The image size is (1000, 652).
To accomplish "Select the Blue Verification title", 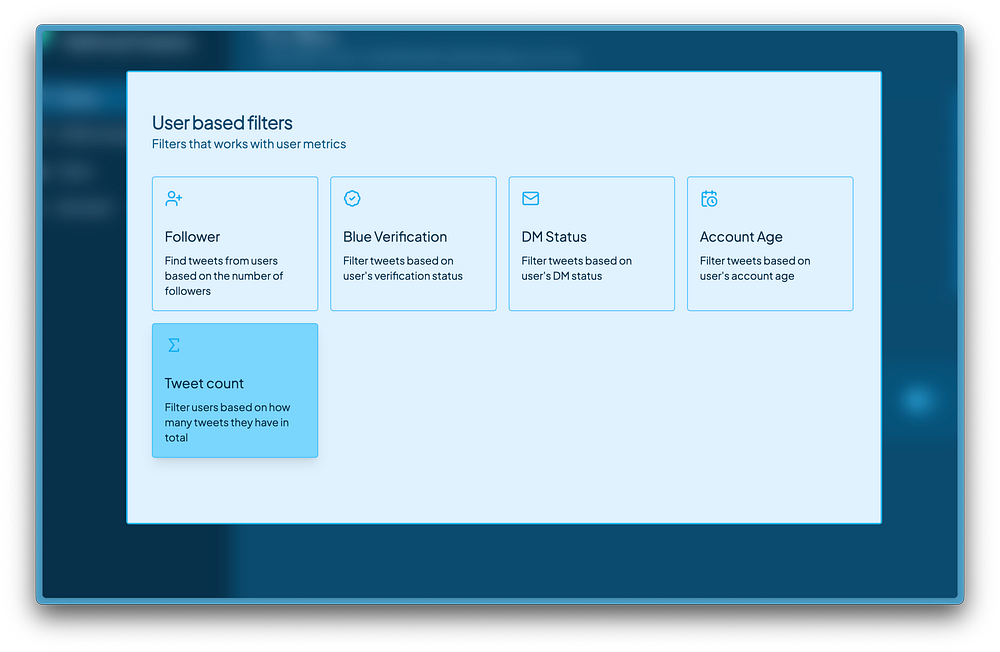I will click(395, 237).
